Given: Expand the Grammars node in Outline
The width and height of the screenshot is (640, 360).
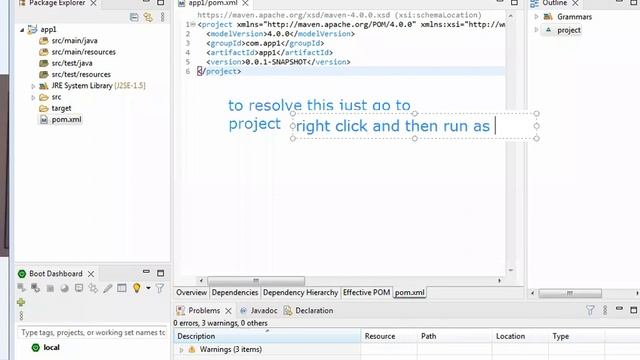Looking at the screenshot, I should point(536,17).
